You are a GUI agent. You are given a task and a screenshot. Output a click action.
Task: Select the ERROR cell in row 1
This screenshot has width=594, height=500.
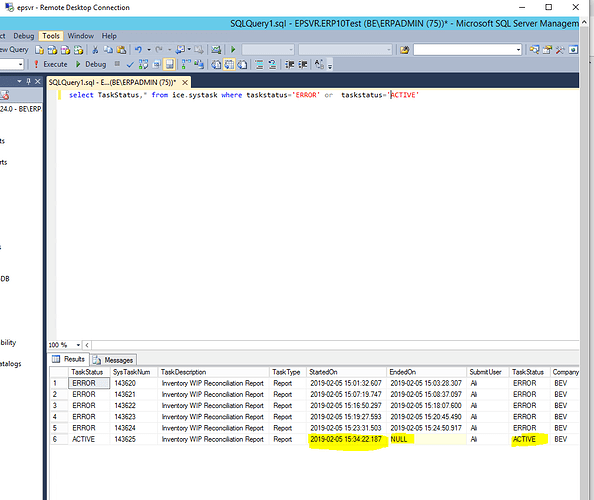tap(89, 383)
